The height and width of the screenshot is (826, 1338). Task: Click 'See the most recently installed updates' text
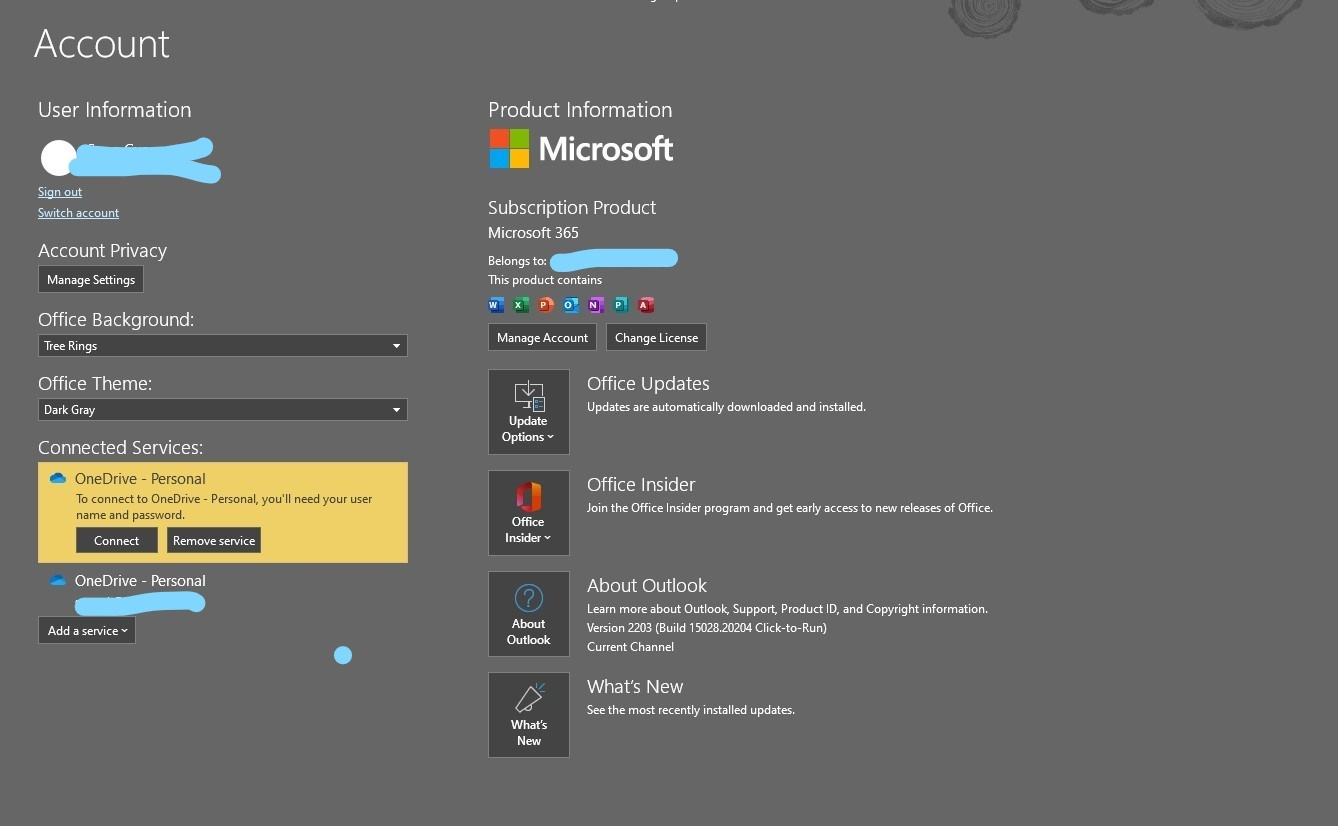691,710
